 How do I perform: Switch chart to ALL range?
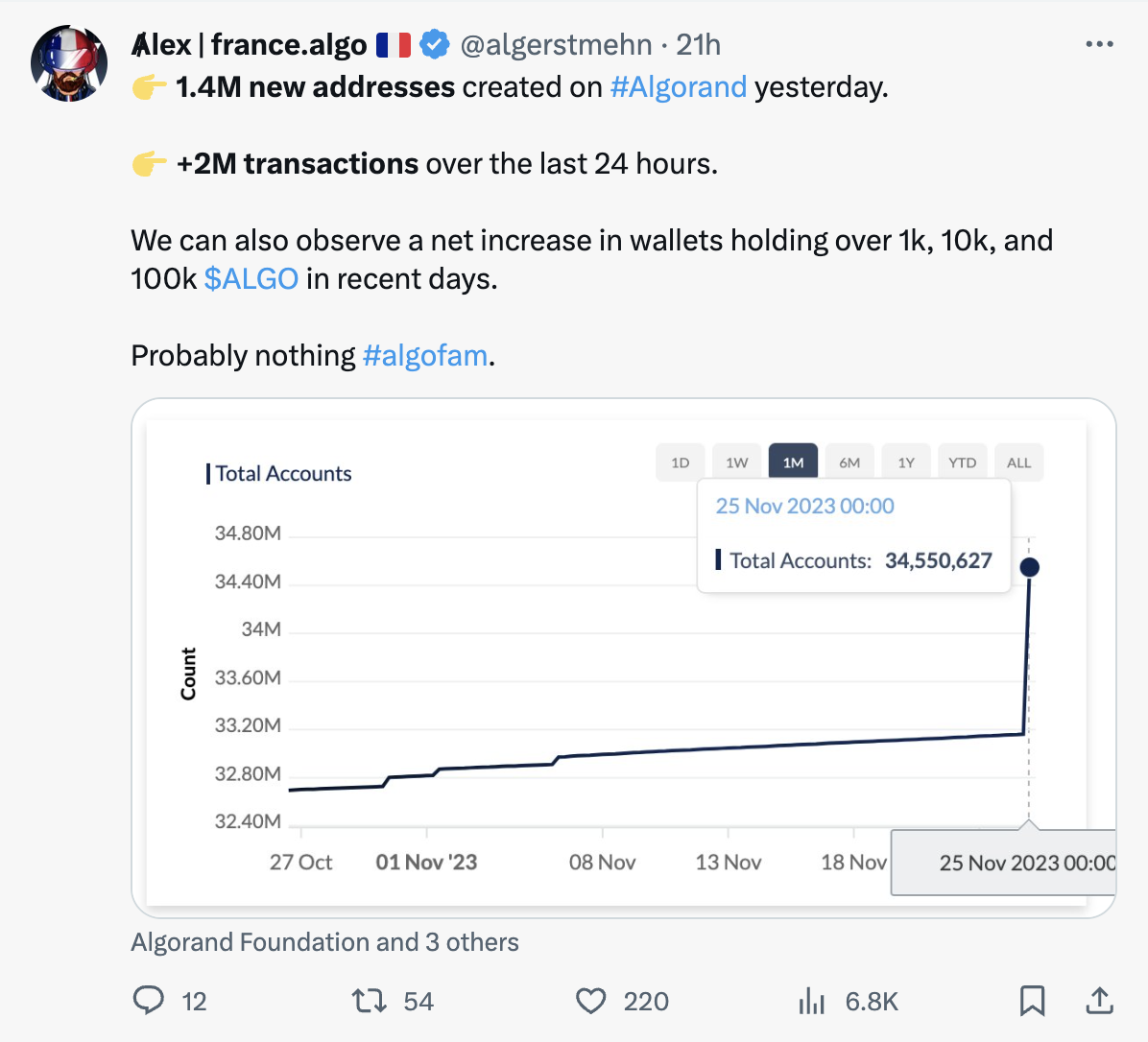click(1018, 462)
